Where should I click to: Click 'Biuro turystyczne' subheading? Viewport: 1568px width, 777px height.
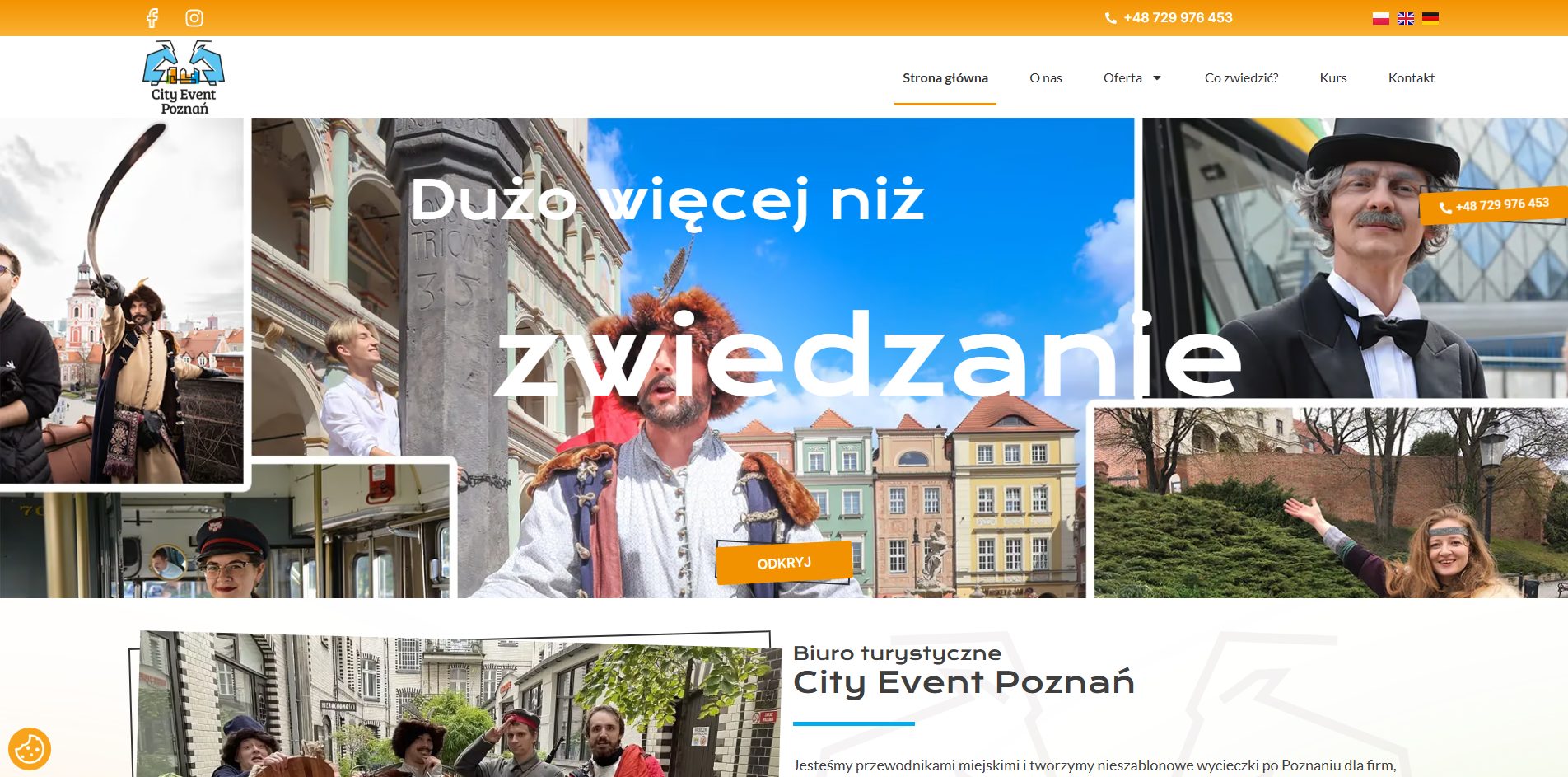pyautogui.click(x=897, y=653)
